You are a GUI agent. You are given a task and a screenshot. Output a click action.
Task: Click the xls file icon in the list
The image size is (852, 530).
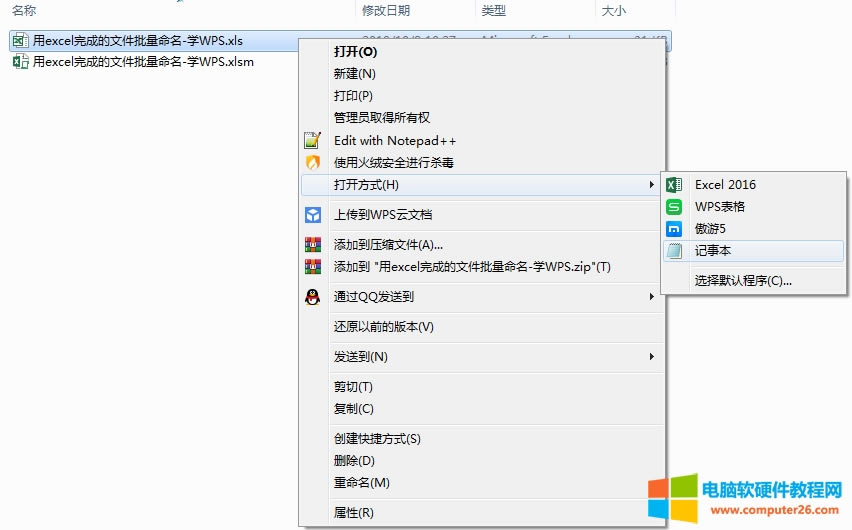(20, 41)
